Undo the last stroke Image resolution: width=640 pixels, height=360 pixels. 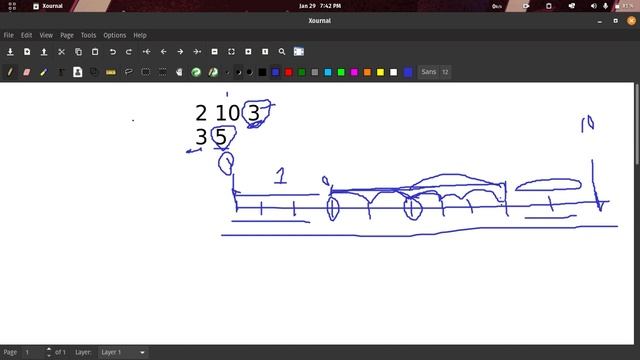112,52
